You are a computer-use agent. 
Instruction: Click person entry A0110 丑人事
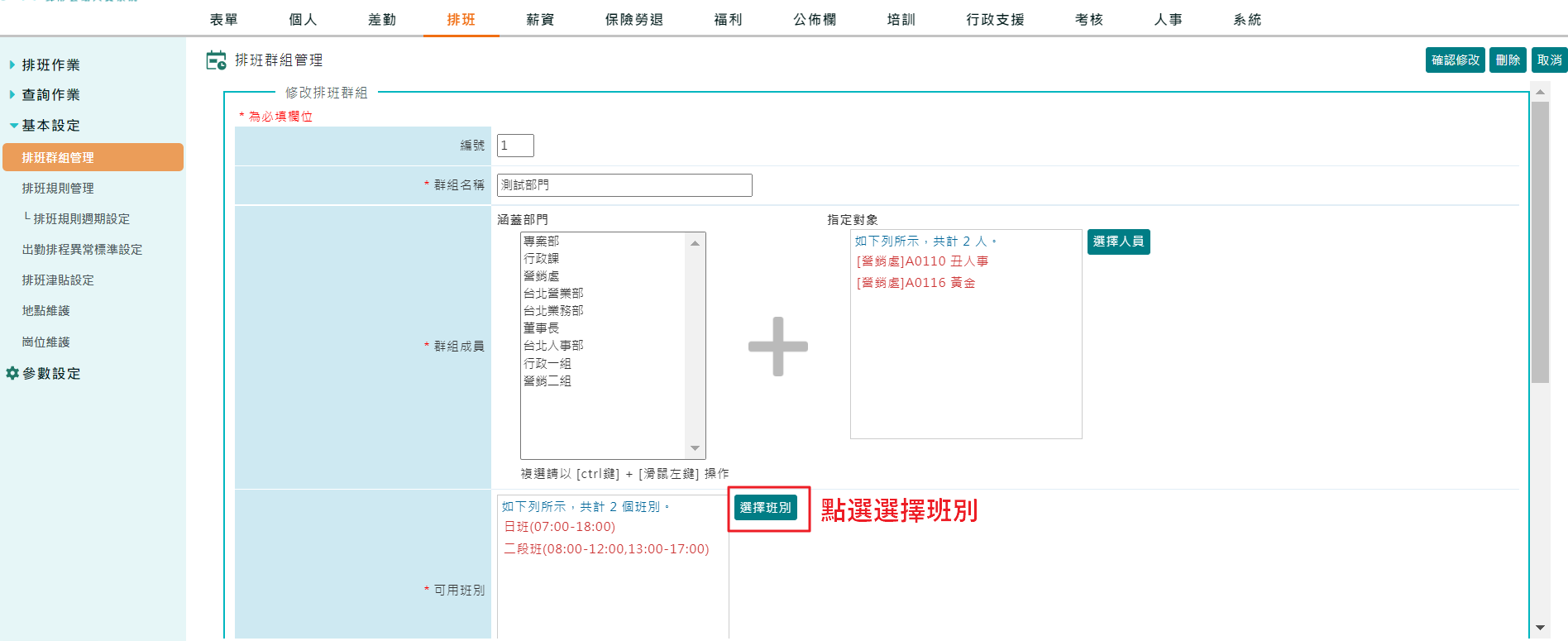(922, 261)
